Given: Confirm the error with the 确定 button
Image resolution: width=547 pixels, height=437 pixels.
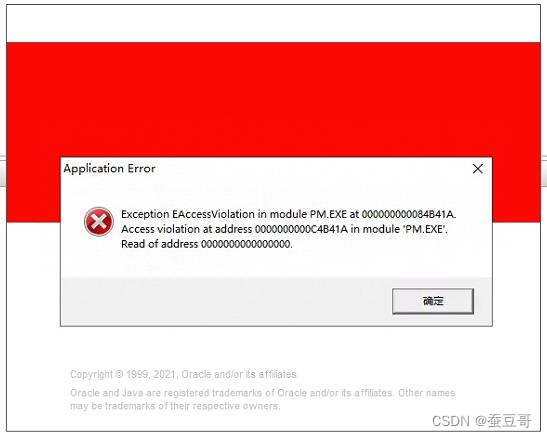Looking at the screenshot, I should (433, 301).
